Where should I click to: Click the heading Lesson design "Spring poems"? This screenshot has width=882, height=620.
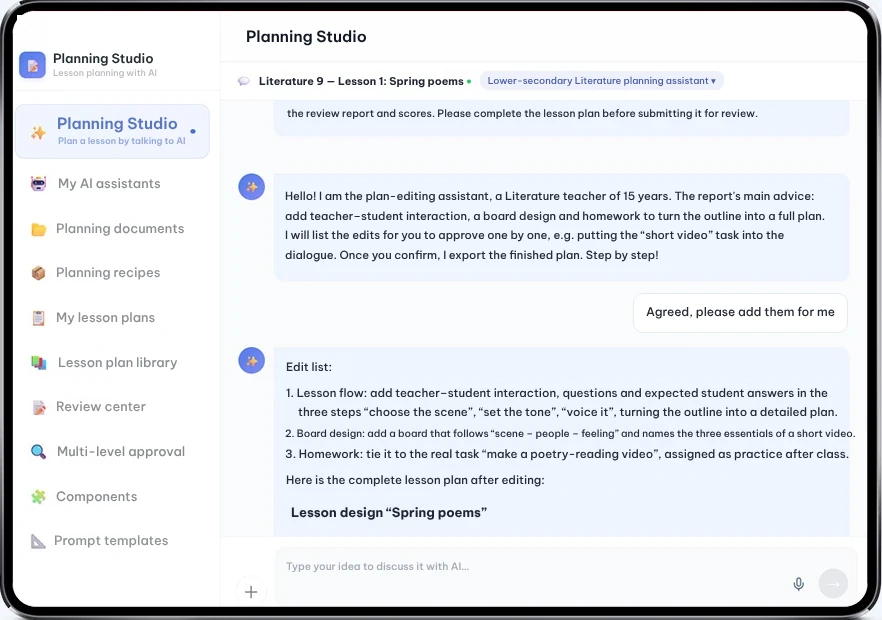(389, 513)
